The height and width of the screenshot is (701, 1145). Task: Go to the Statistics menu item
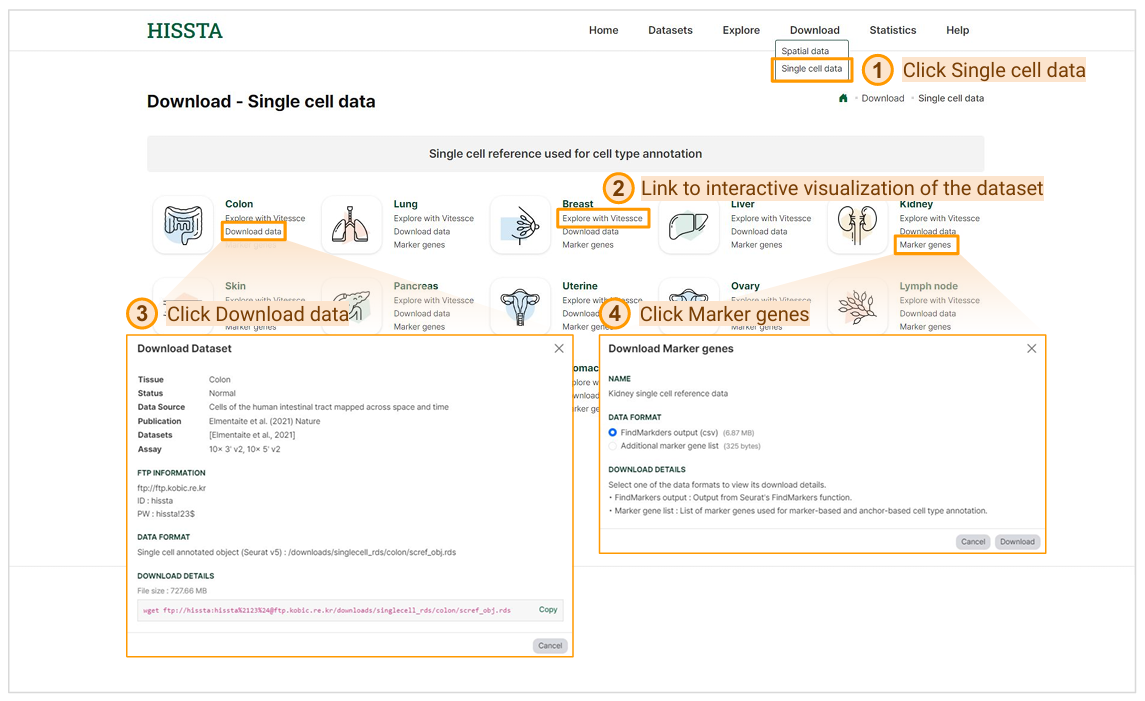pyautogui.click(x=892, y=30)
